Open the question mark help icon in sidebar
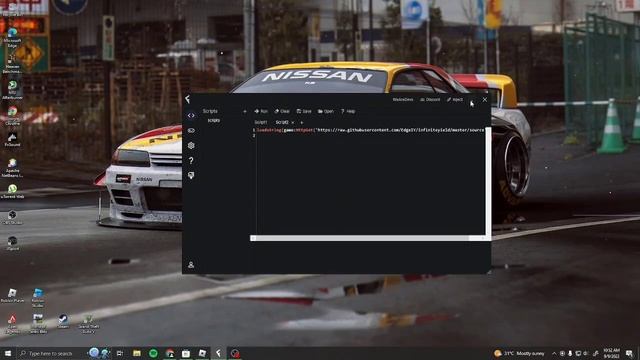The image size is (640, 360). point(191,160)
